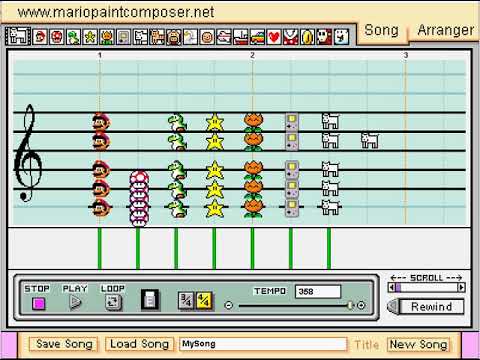Stop playback with the pink Stop button

38,303
